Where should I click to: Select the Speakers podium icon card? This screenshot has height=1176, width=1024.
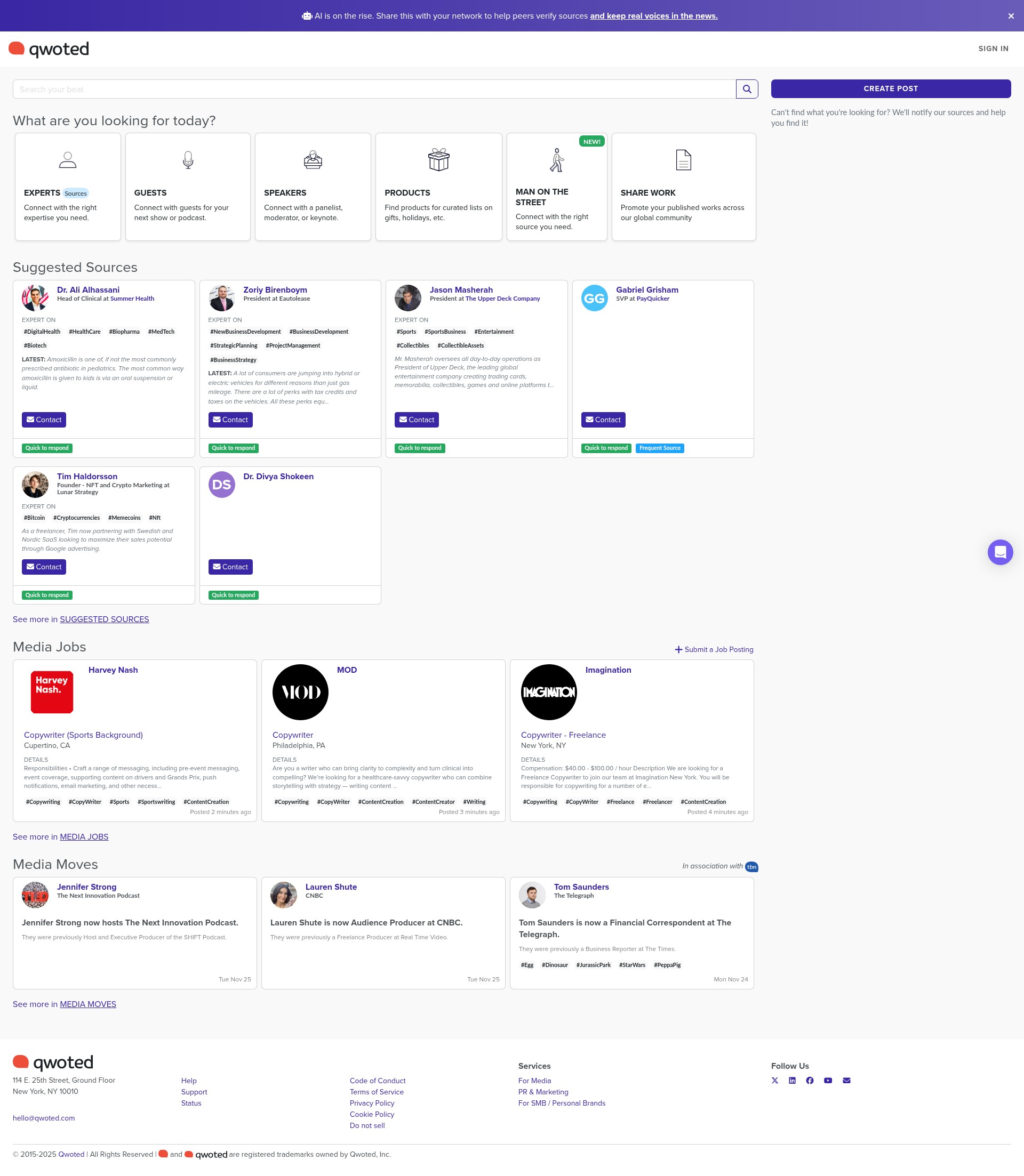(313, 187)
